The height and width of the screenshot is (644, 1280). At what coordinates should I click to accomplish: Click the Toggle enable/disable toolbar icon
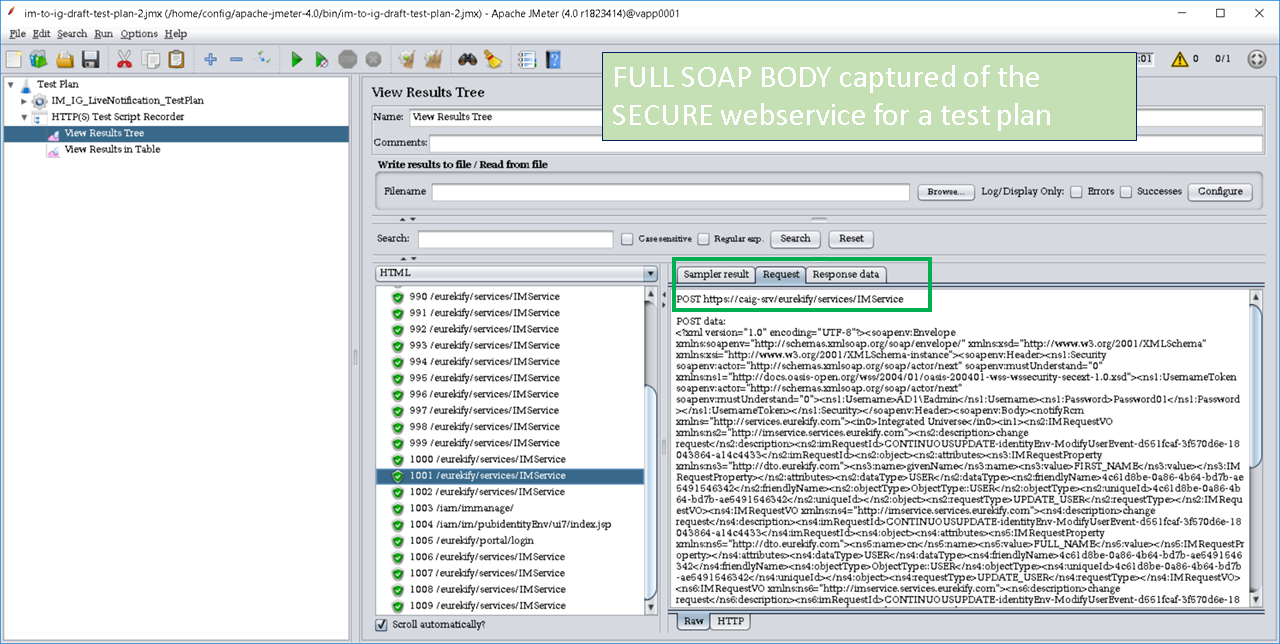click(x=263, y=60)
